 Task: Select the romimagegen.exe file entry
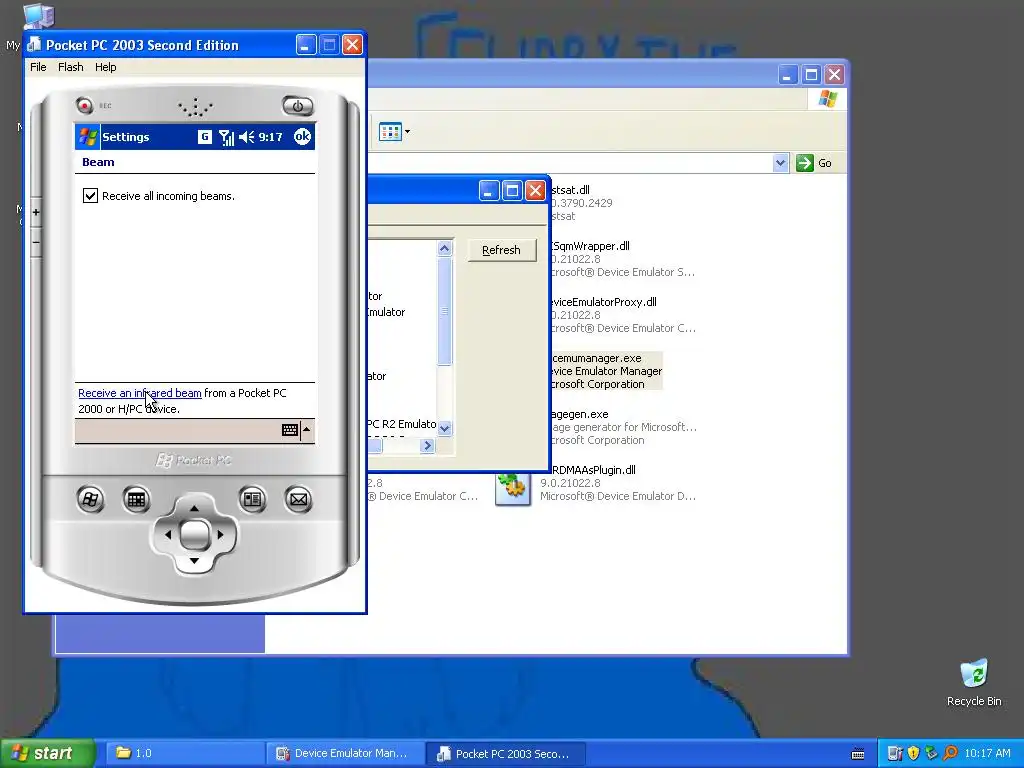tap(623, 427)
